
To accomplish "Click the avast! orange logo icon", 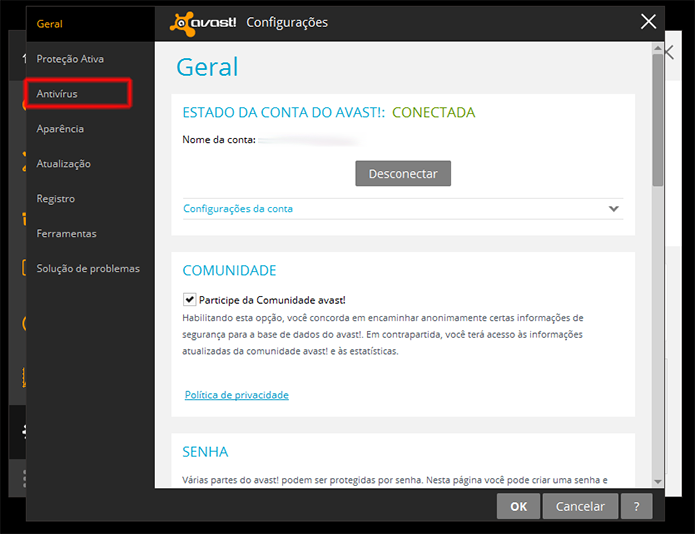I will pos(182,23).
